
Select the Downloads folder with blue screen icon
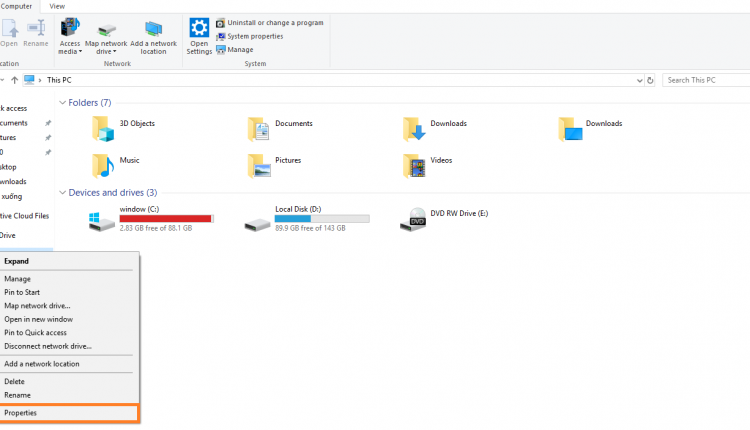(570, 129)
